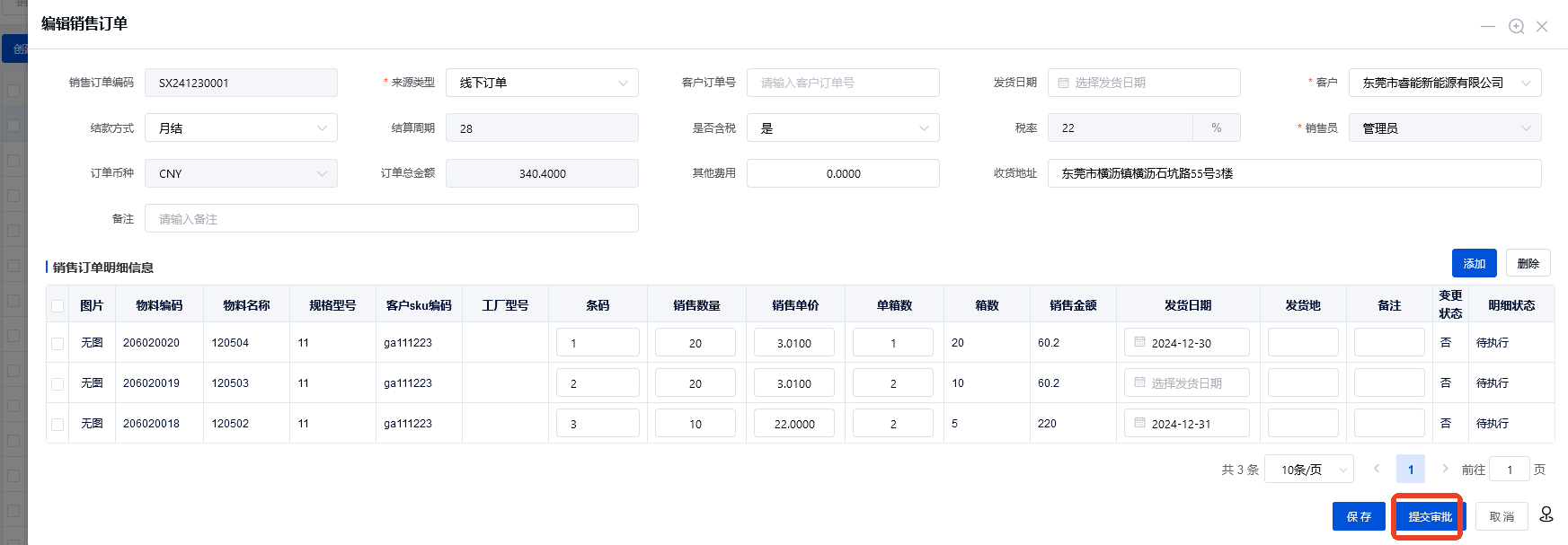Minimize the edit sales order dialog
Screen dimensions: 1568x545
pos(1488,26)
